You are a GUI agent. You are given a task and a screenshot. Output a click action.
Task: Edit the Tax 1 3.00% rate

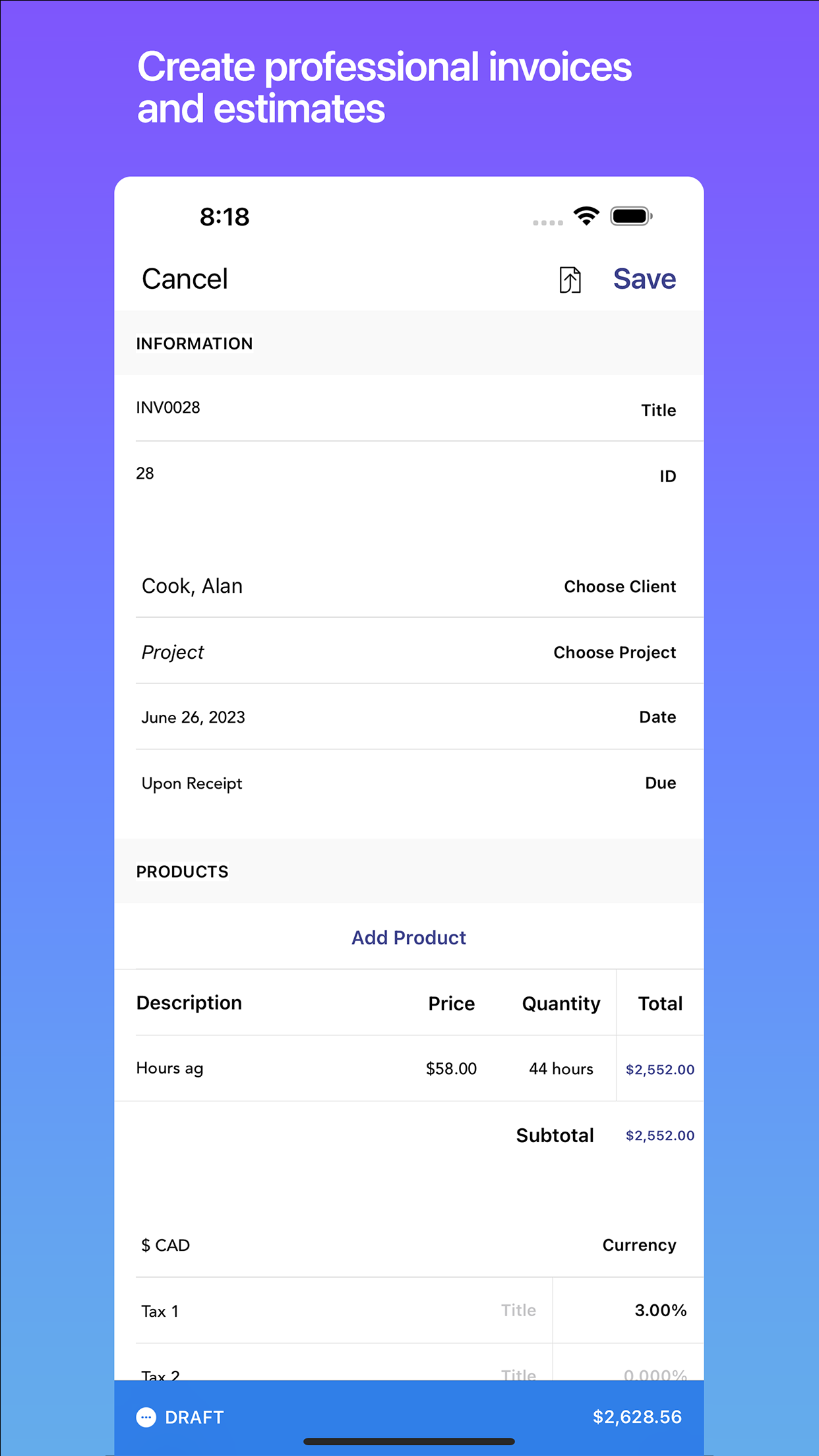pyautogui.click(x=661, y=1310)
